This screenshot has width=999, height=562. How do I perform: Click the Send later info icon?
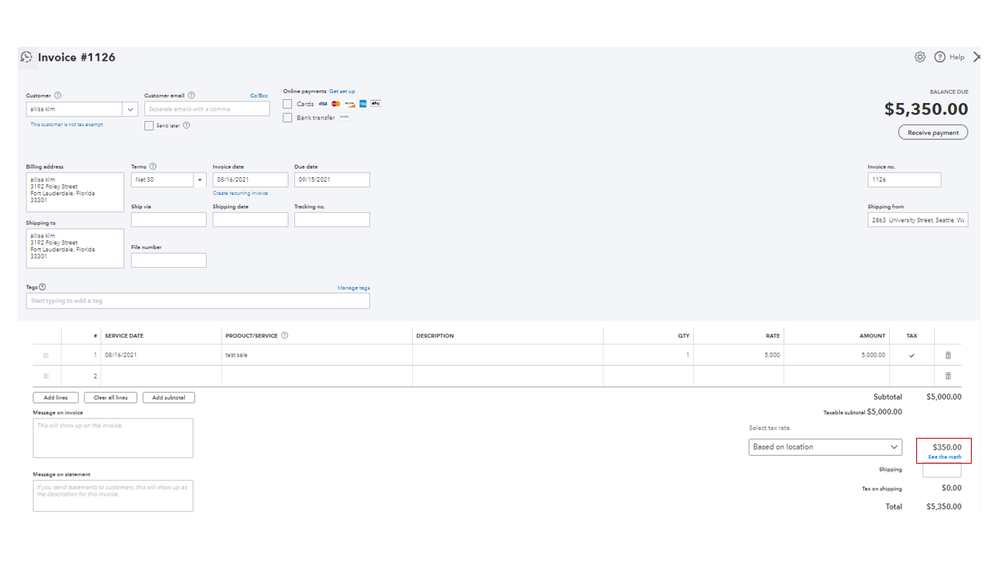(187, 126)
